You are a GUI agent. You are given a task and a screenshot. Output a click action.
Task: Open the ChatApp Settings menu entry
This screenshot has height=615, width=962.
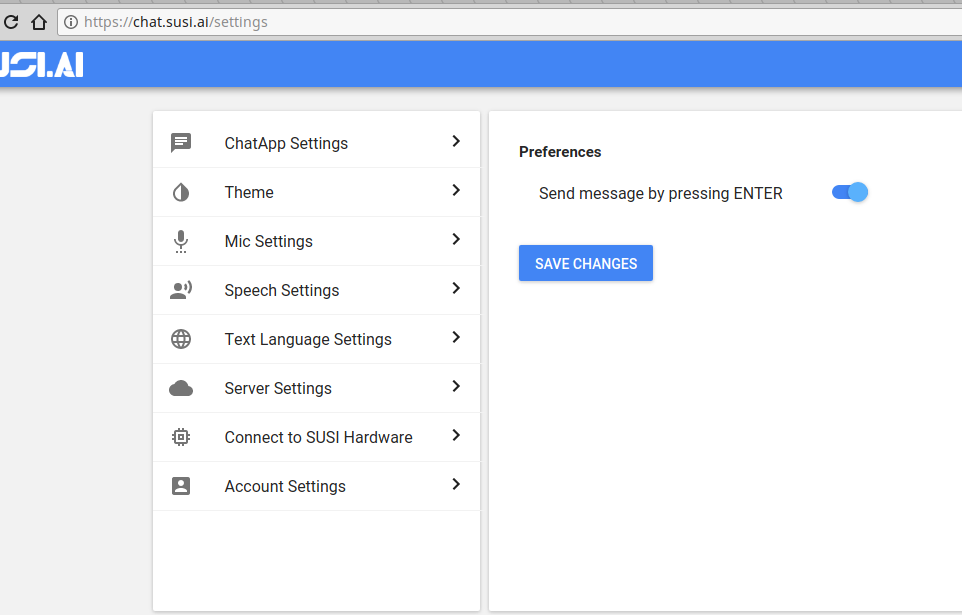[286, 142]
